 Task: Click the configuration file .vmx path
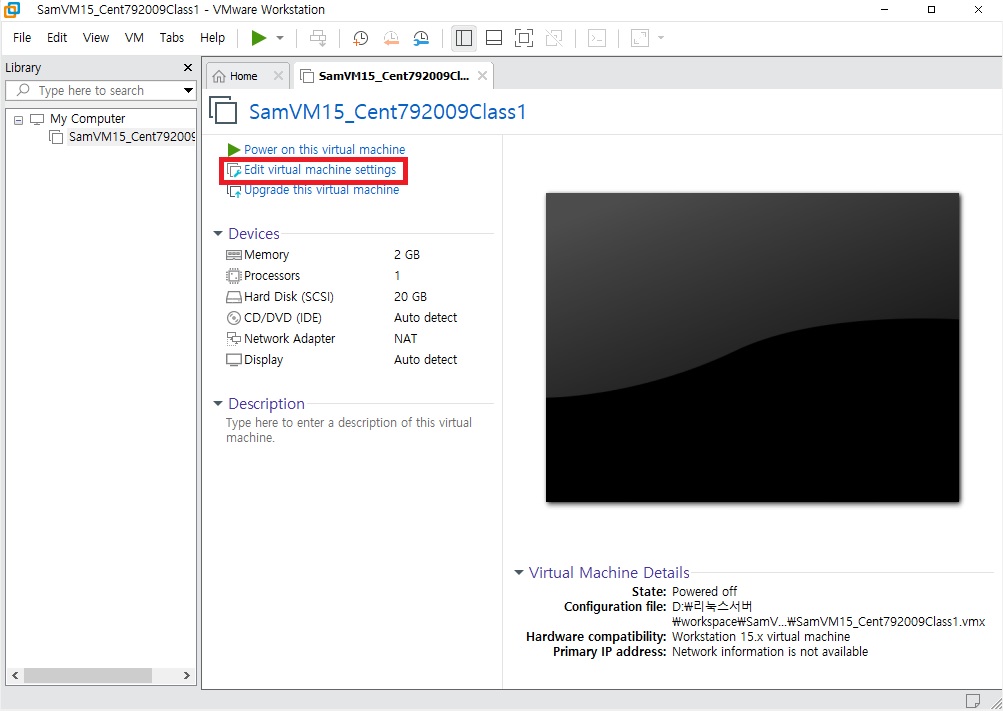(x=828, y=614)
